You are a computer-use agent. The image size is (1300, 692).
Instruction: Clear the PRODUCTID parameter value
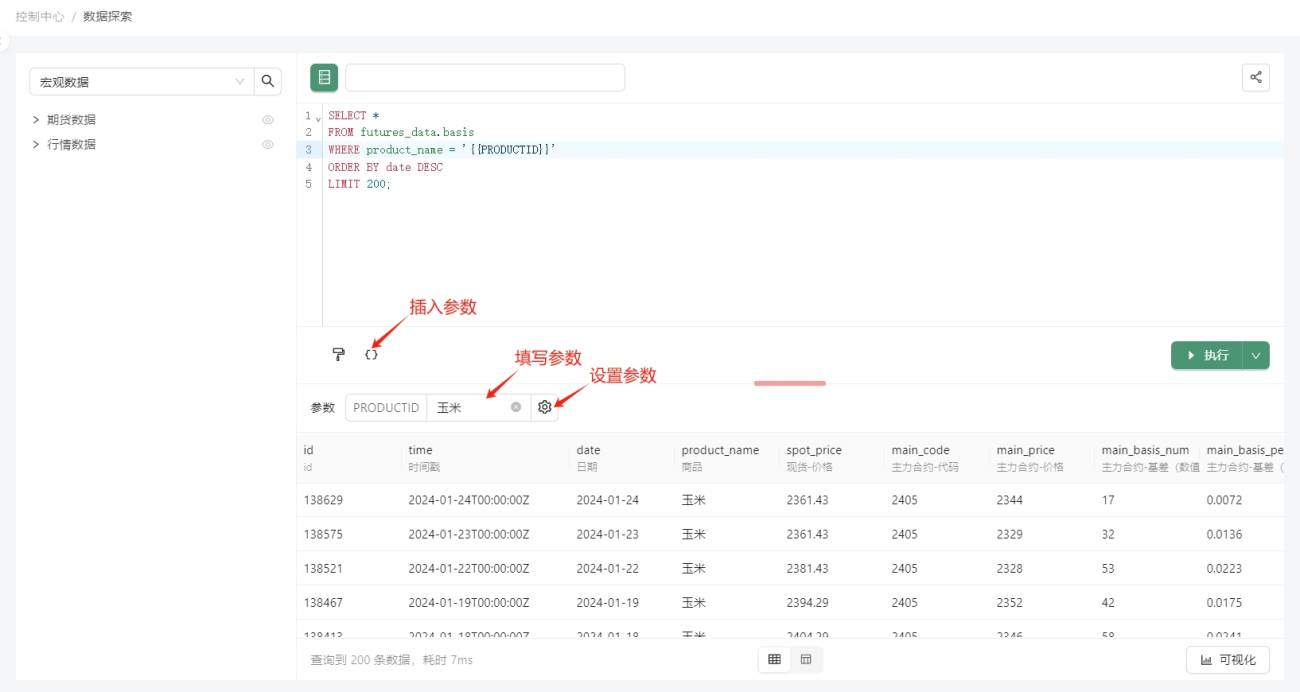(516, 407)
